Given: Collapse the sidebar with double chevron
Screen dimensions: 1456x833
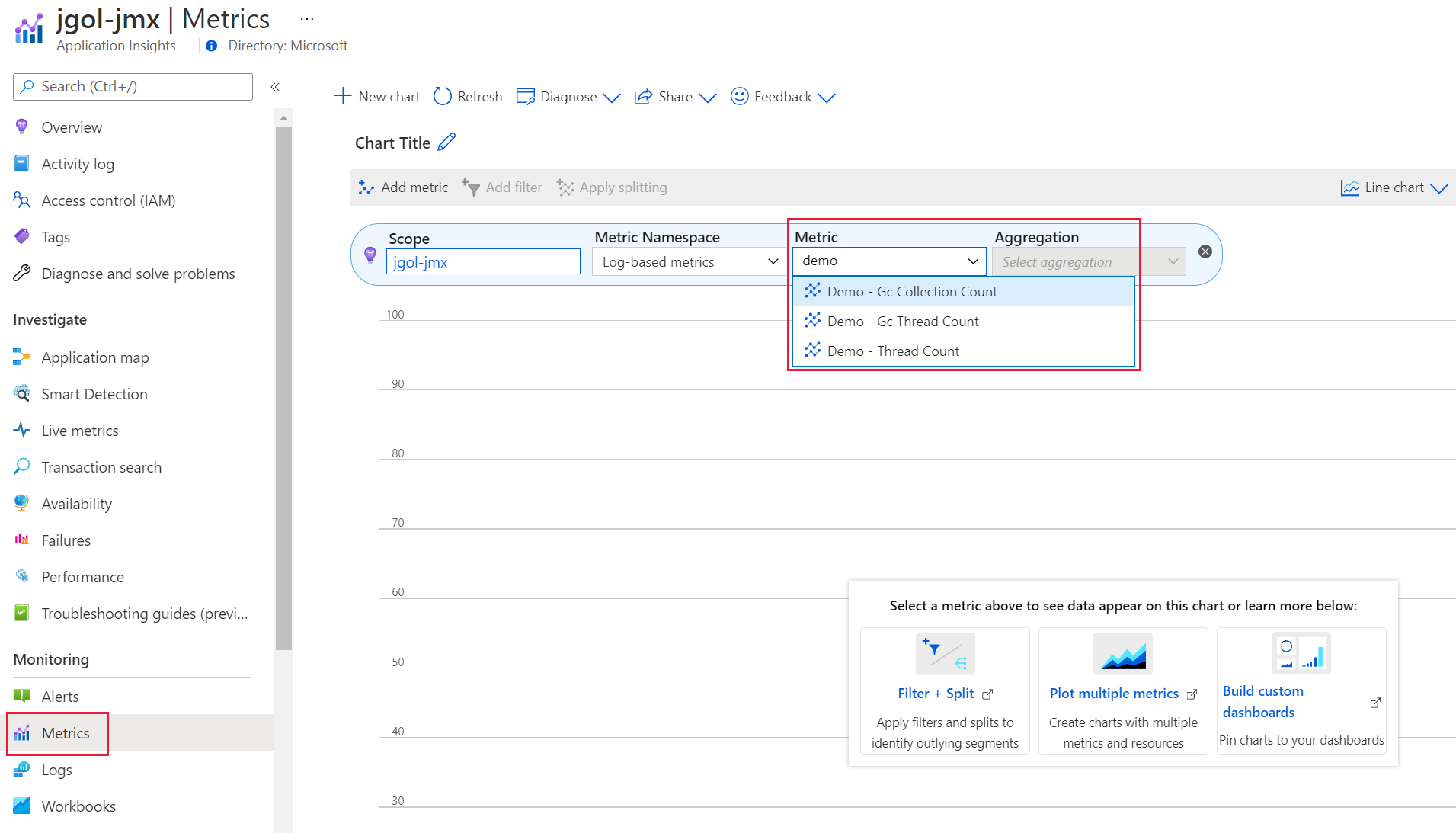Looking at the screenshot, I should 275,87.
